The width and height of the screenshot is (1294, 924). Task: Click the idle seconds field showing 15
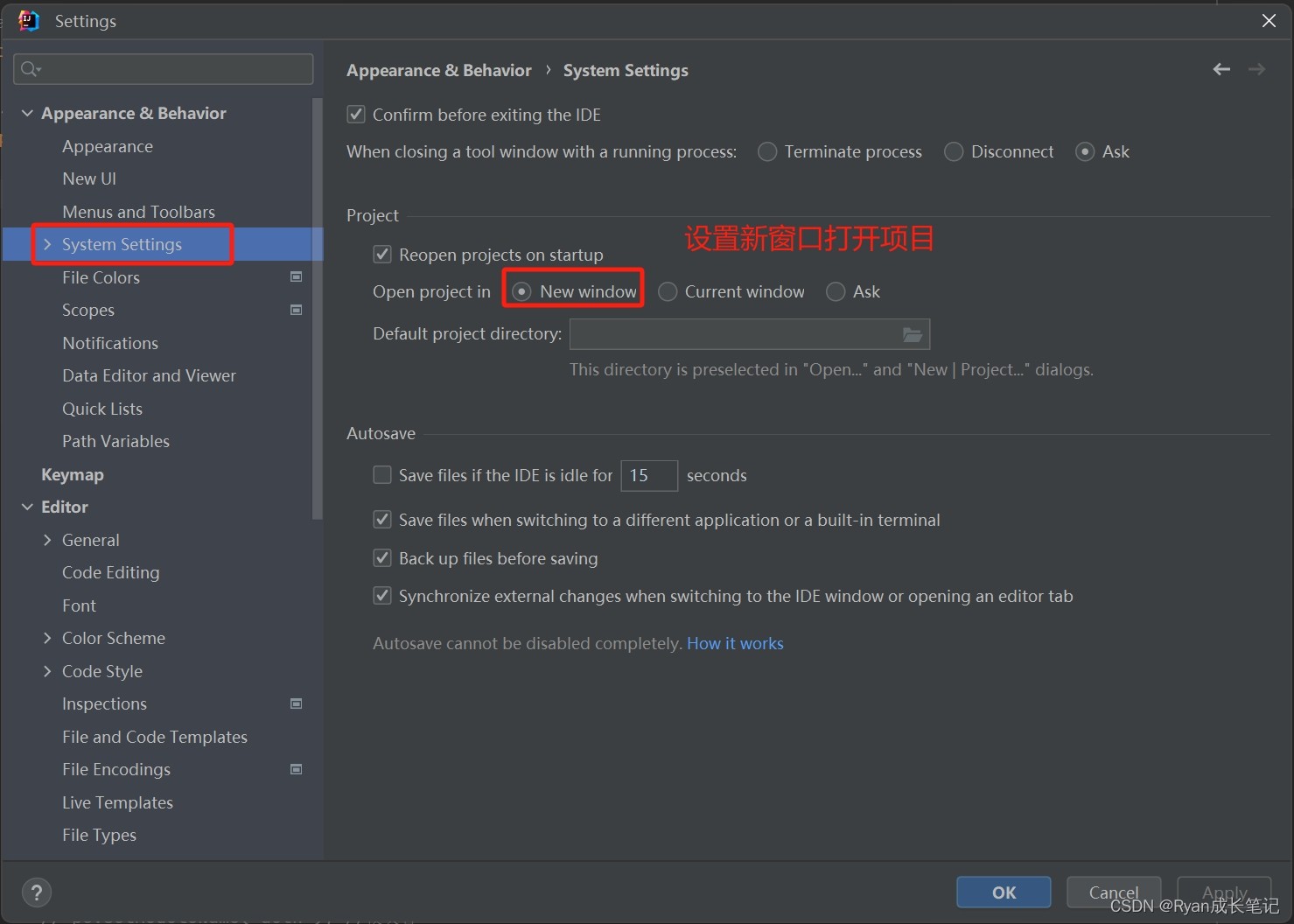pyautogui.click(x=649, y=475)
